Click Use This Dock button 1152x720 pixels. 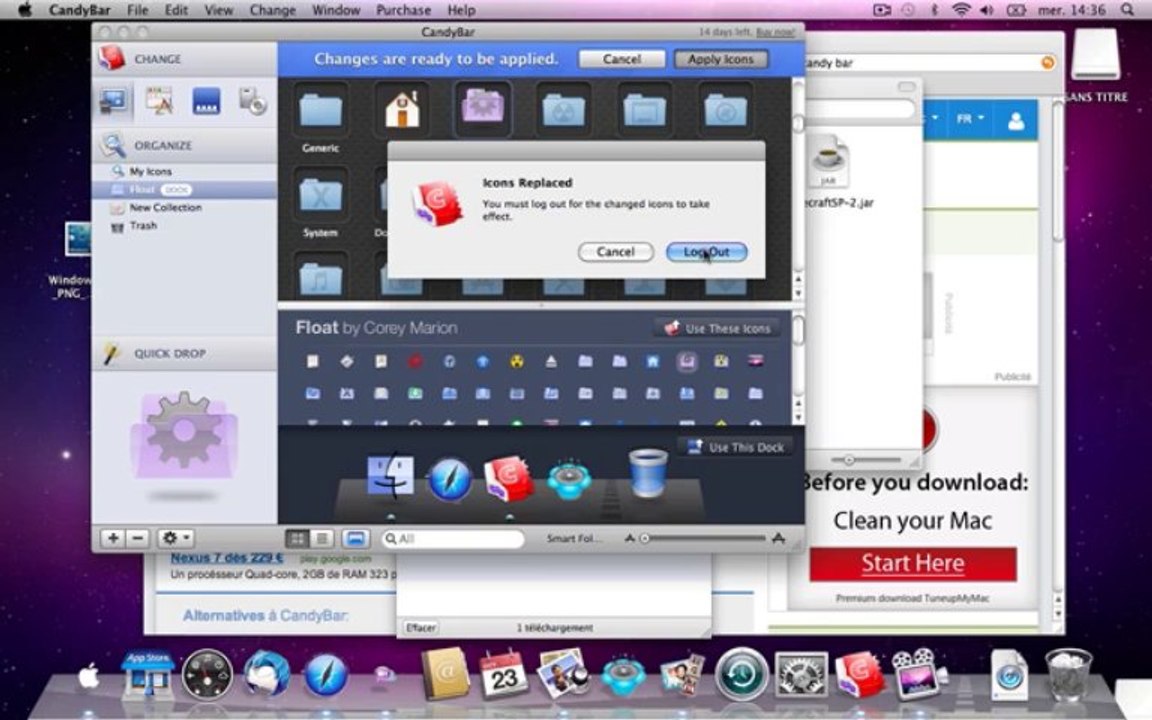coord(735,447)
